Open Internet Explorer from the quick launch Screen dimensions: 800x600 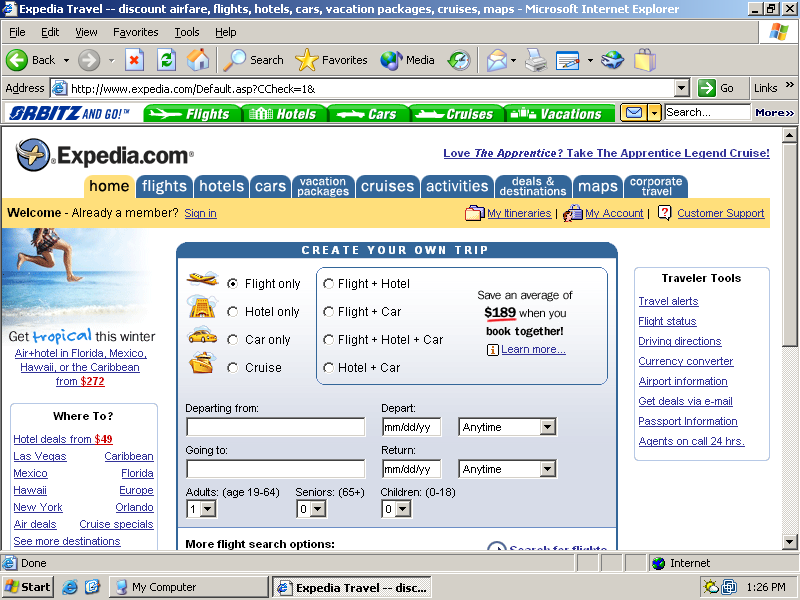(x=70, y=587)
